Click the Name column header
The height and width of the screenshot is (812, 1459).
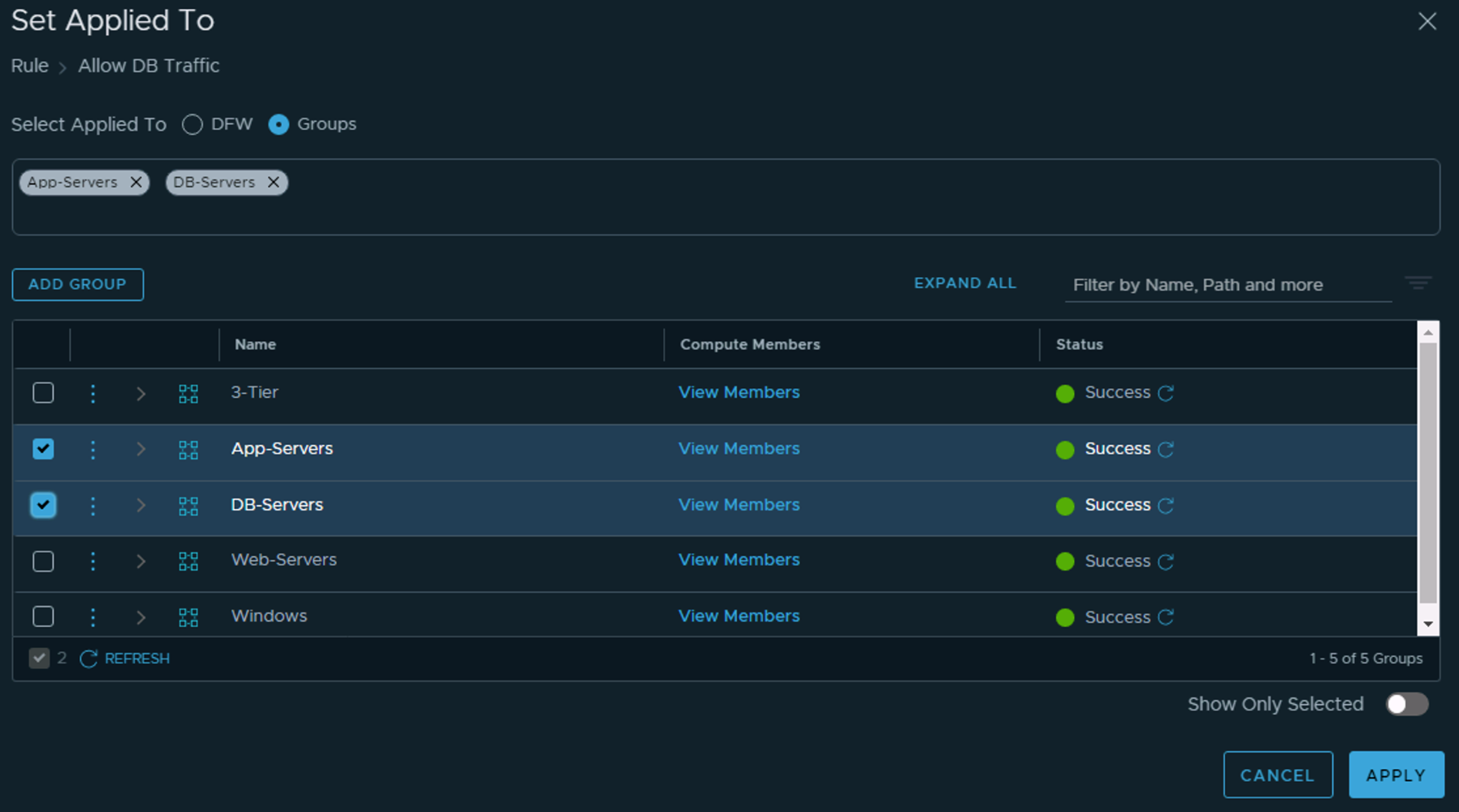255,344
